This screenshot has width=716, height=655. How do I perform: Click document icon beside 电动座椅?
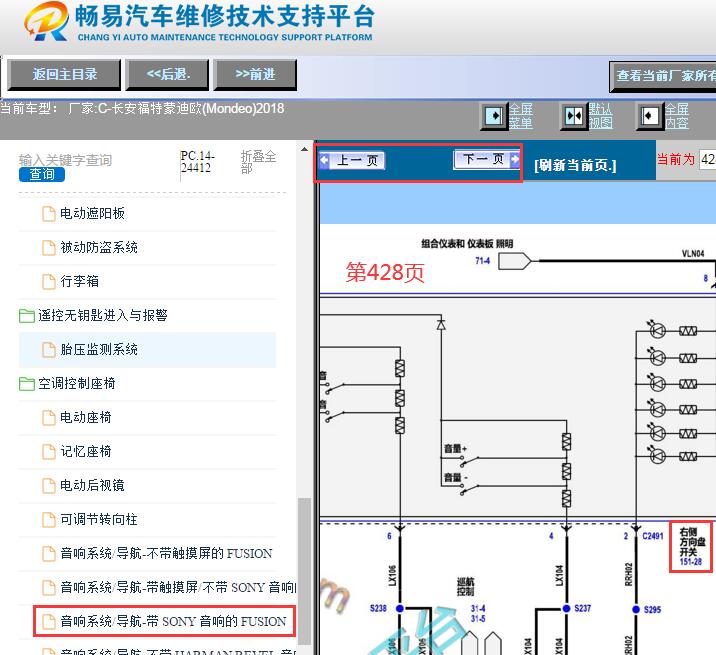point(49,418)
